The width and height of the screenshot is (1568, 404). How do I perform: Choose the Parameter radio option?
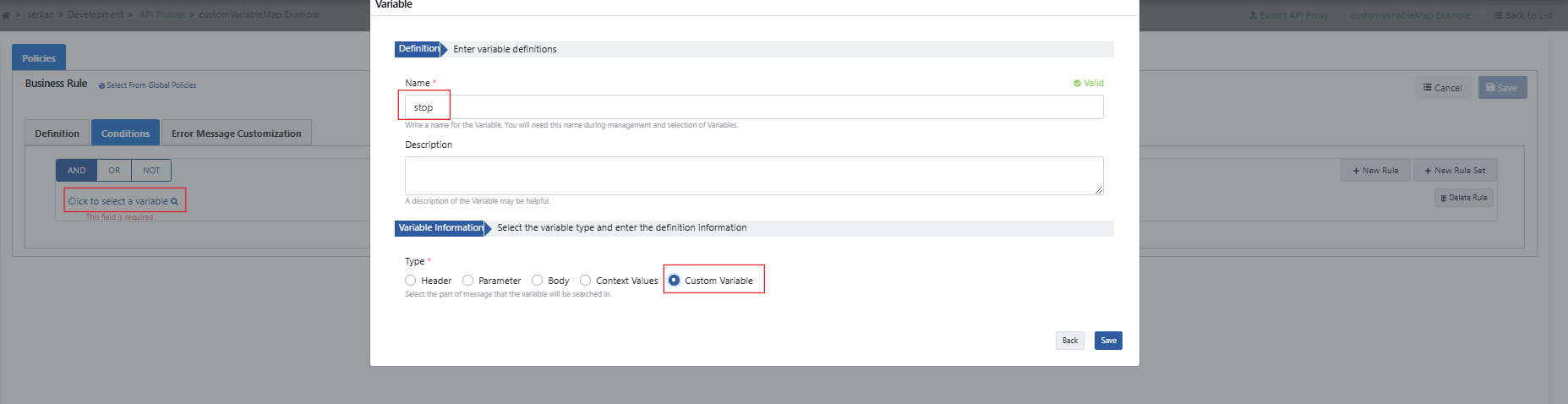pos(467,281)
